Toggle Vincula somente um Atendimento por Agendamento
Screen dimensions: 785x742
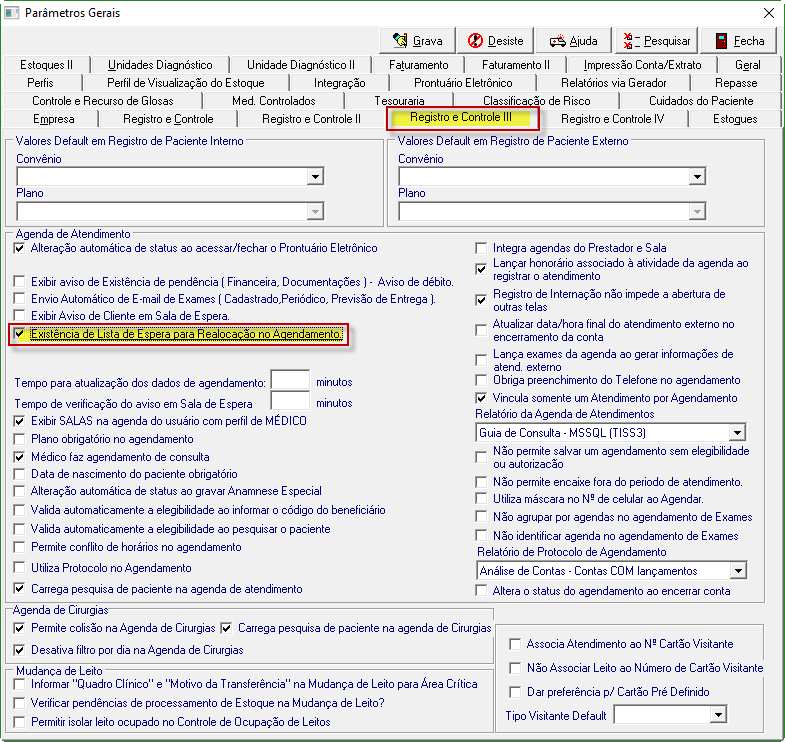point(481,399)
